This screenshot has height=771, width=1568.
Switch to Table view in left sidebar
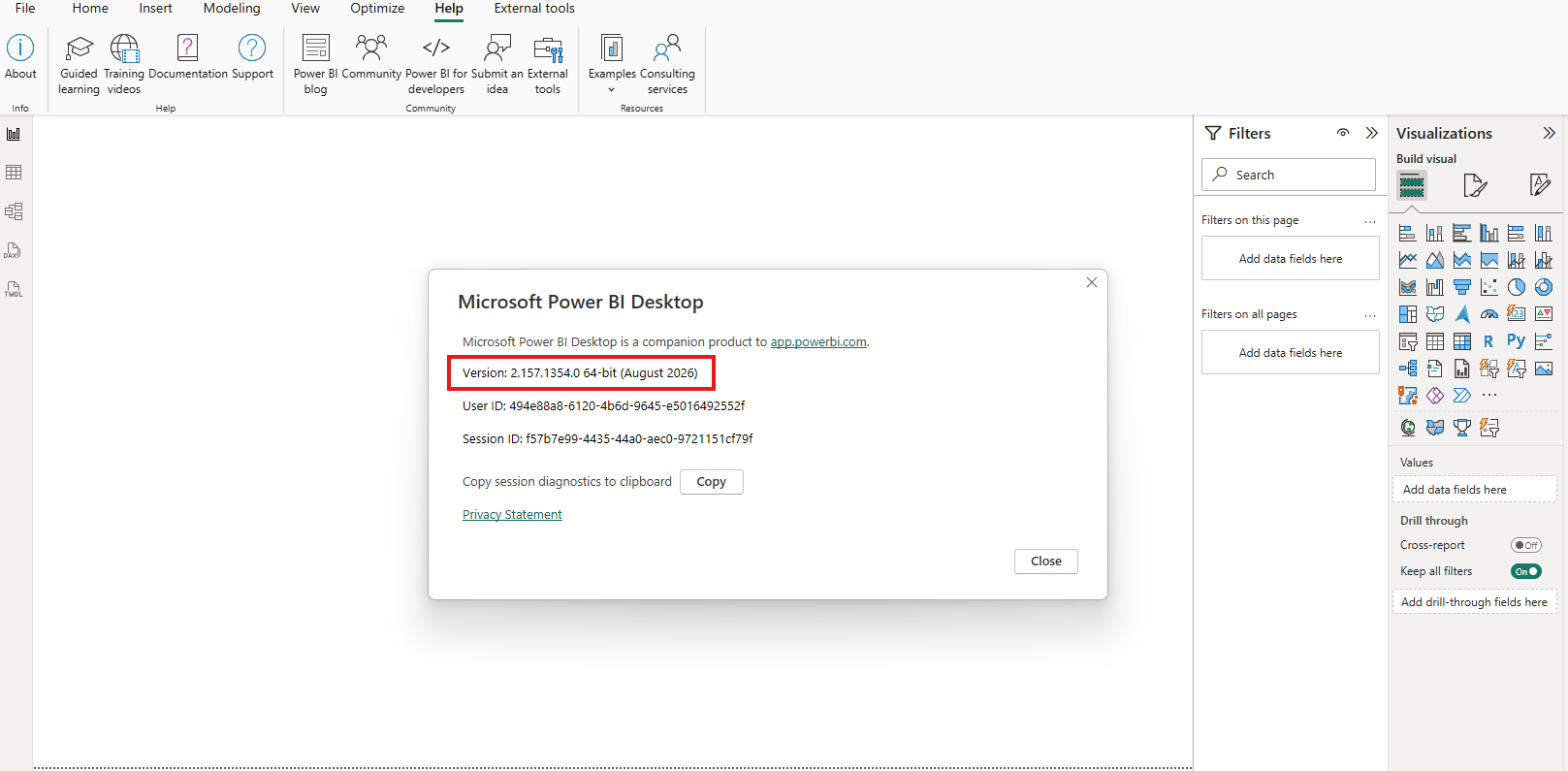click(x=14, y=173)
